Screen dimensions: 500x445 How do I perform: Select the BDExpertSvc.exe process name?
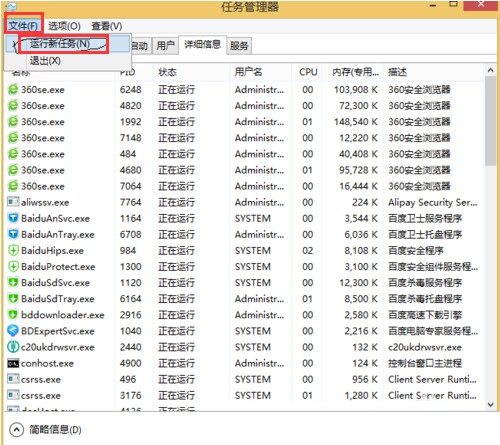(58, 331)
